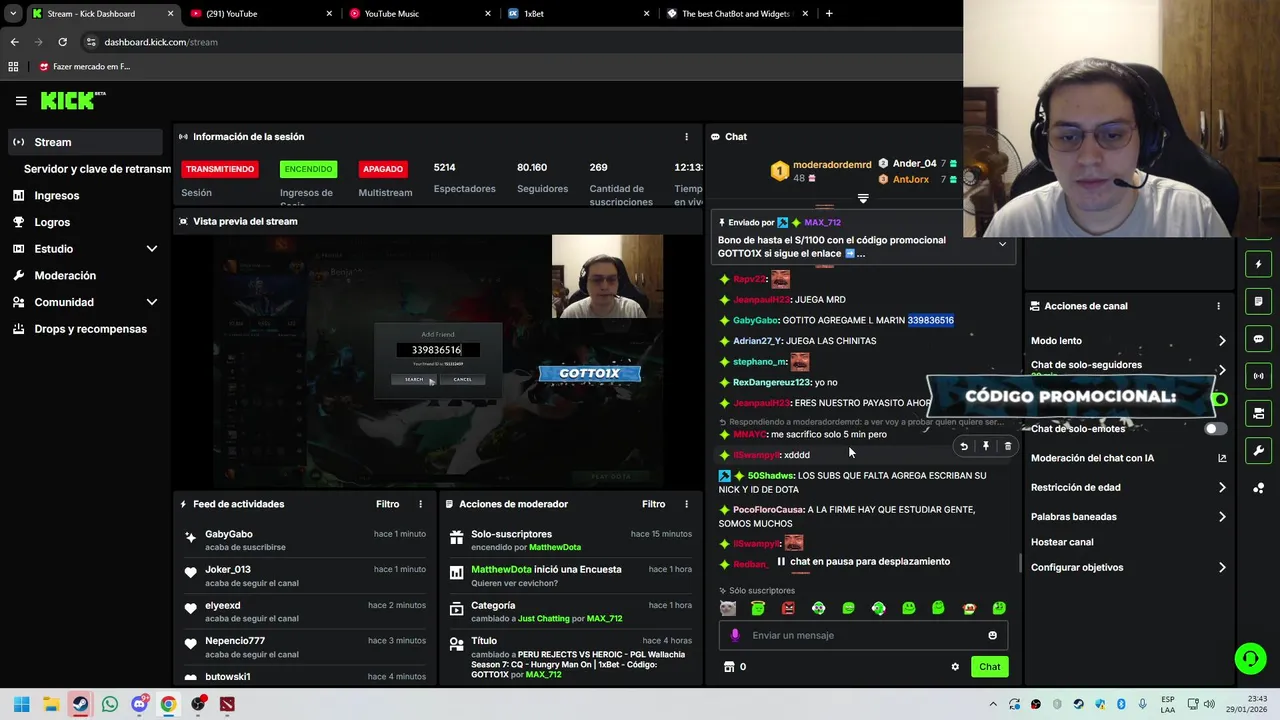Open MatthewDota link in moderator actions

[555, 547]
